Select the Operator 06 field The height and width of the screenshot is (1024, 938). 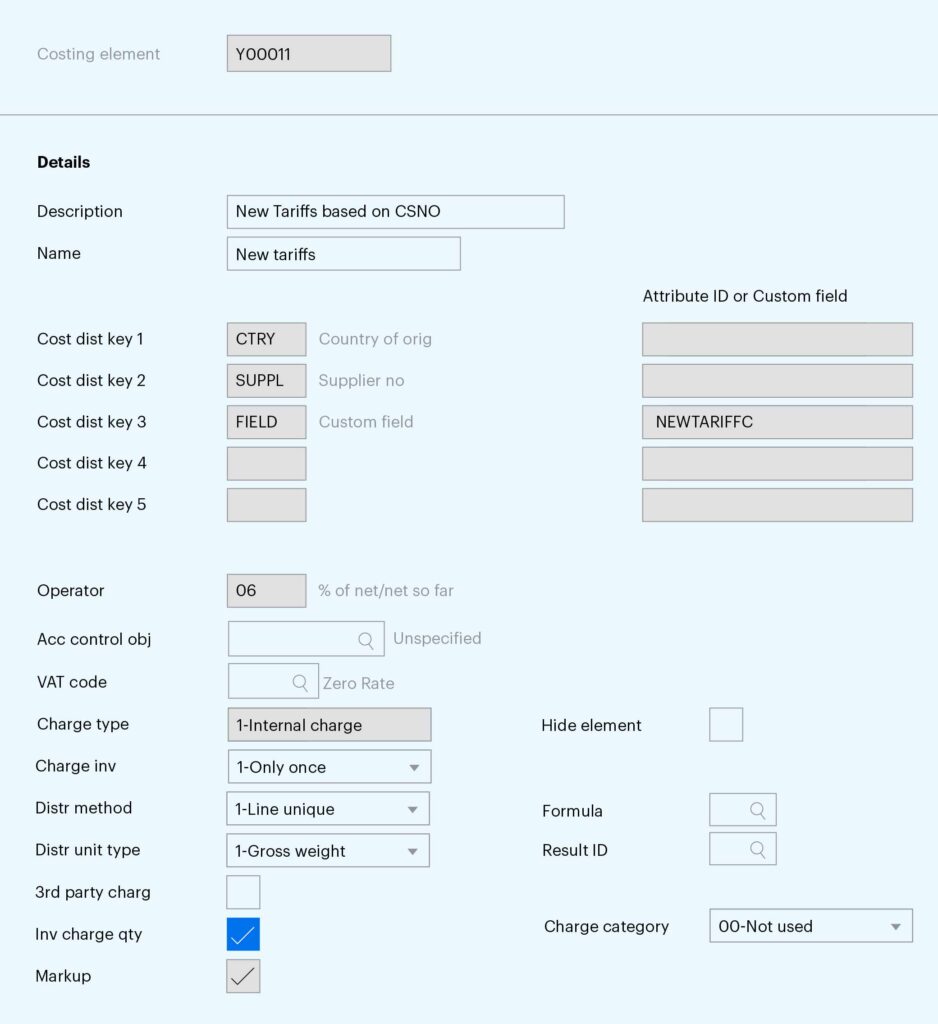click(x=267, y=590)
